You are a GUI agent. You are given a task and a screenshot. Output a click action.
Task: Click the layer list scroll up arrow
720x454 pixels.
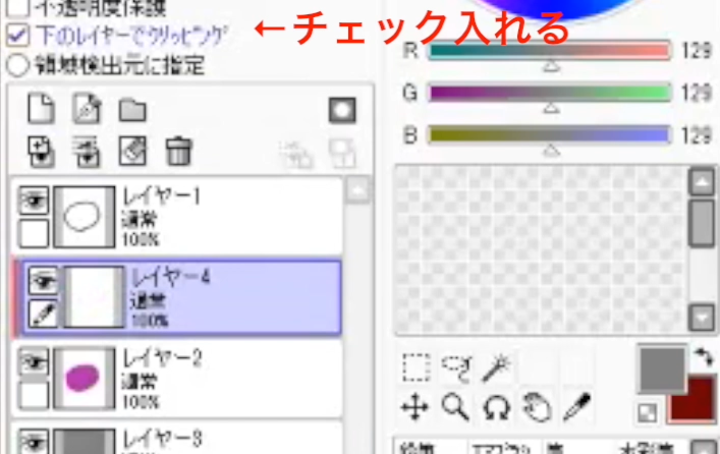click(358, 190)
